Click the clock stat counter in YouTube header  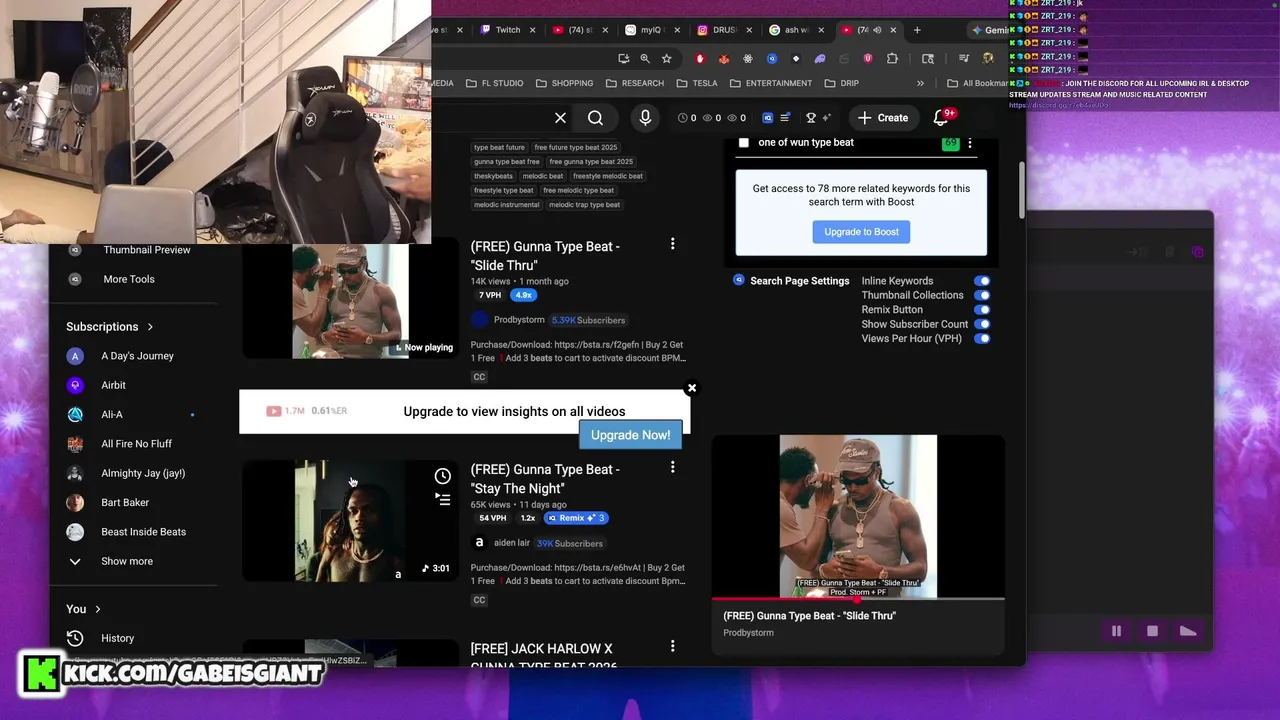pyautogui.click(x=687, y=118)
